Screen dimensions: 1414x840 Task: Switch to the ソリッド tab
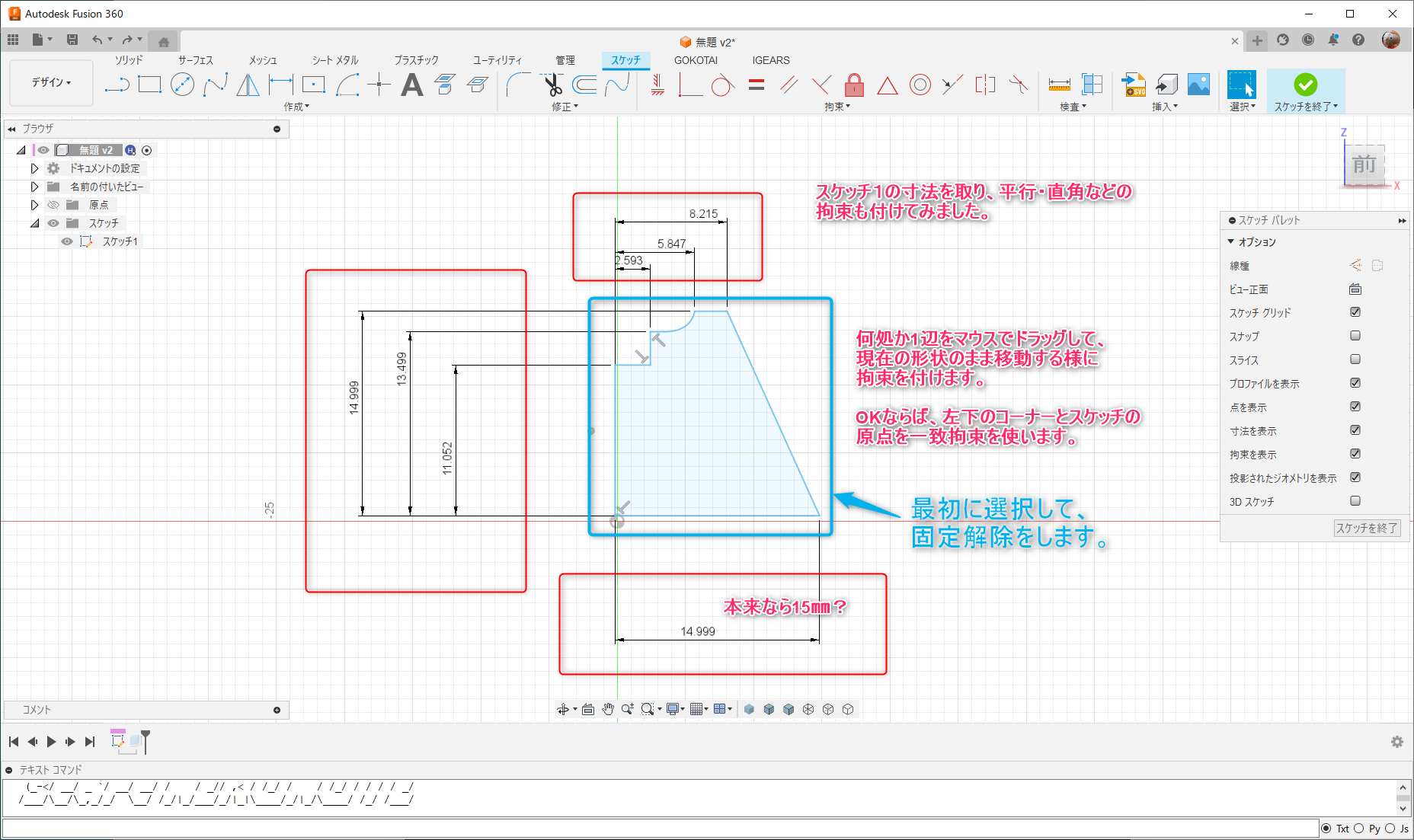pyautogui.click(x=129, y=60)
